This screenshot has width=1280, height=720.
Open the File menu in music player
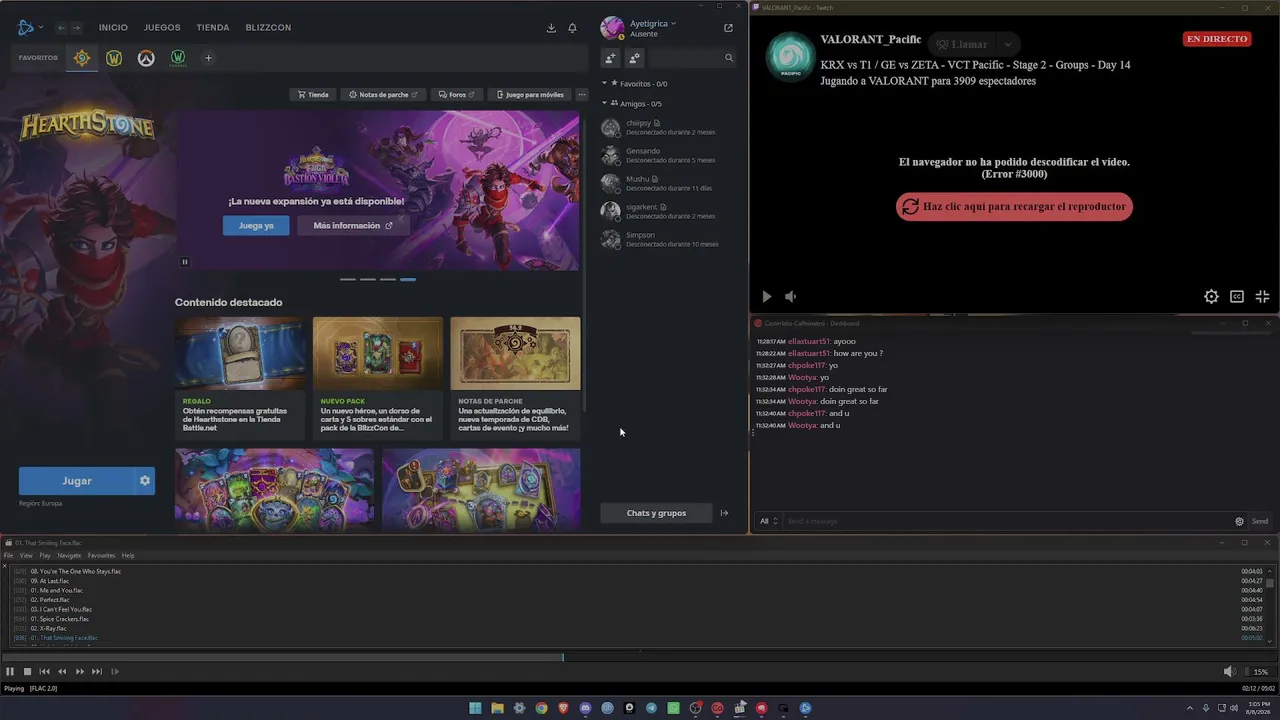coord(8,556)
